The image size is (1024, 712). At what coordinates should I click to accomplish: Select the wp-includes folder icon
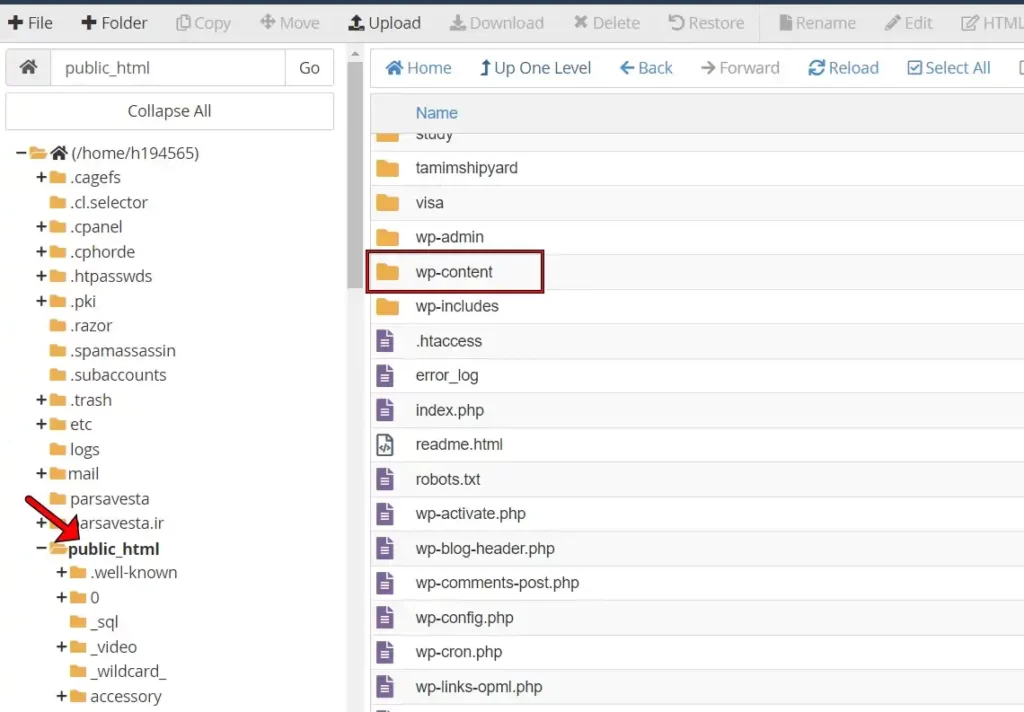coord(387,306)
